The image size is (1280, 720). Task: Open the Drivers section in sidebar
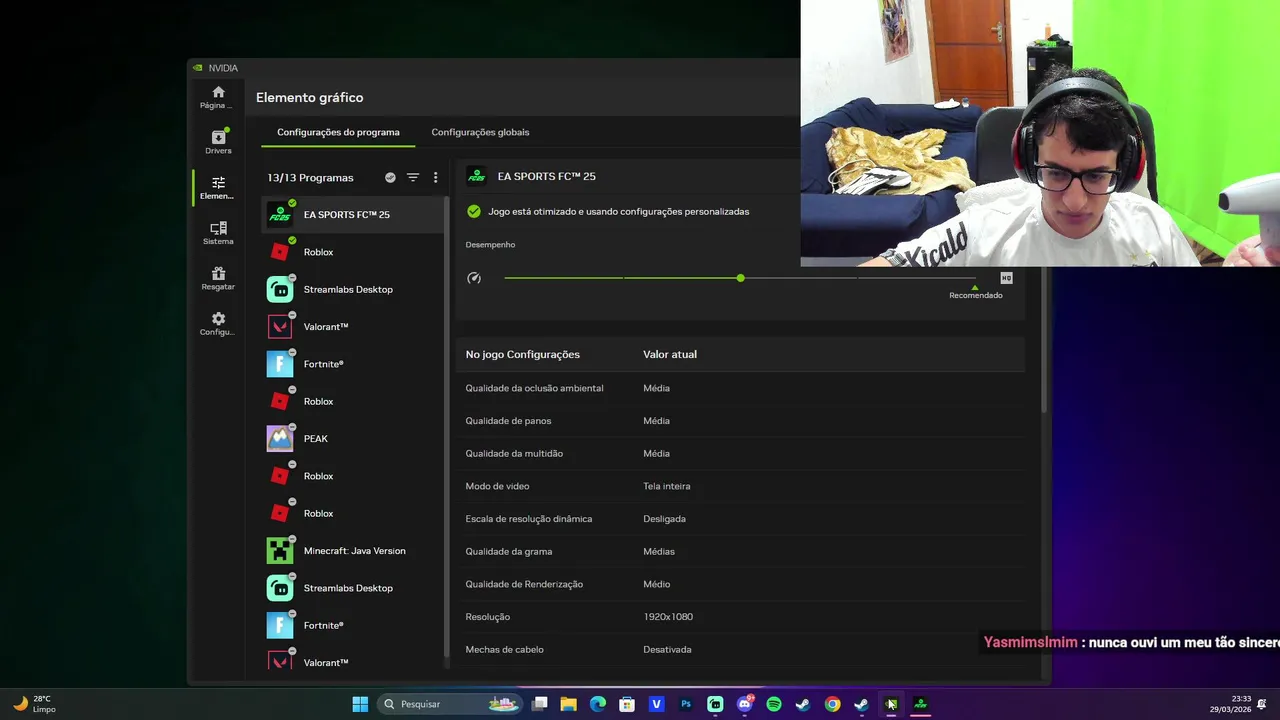218,142
